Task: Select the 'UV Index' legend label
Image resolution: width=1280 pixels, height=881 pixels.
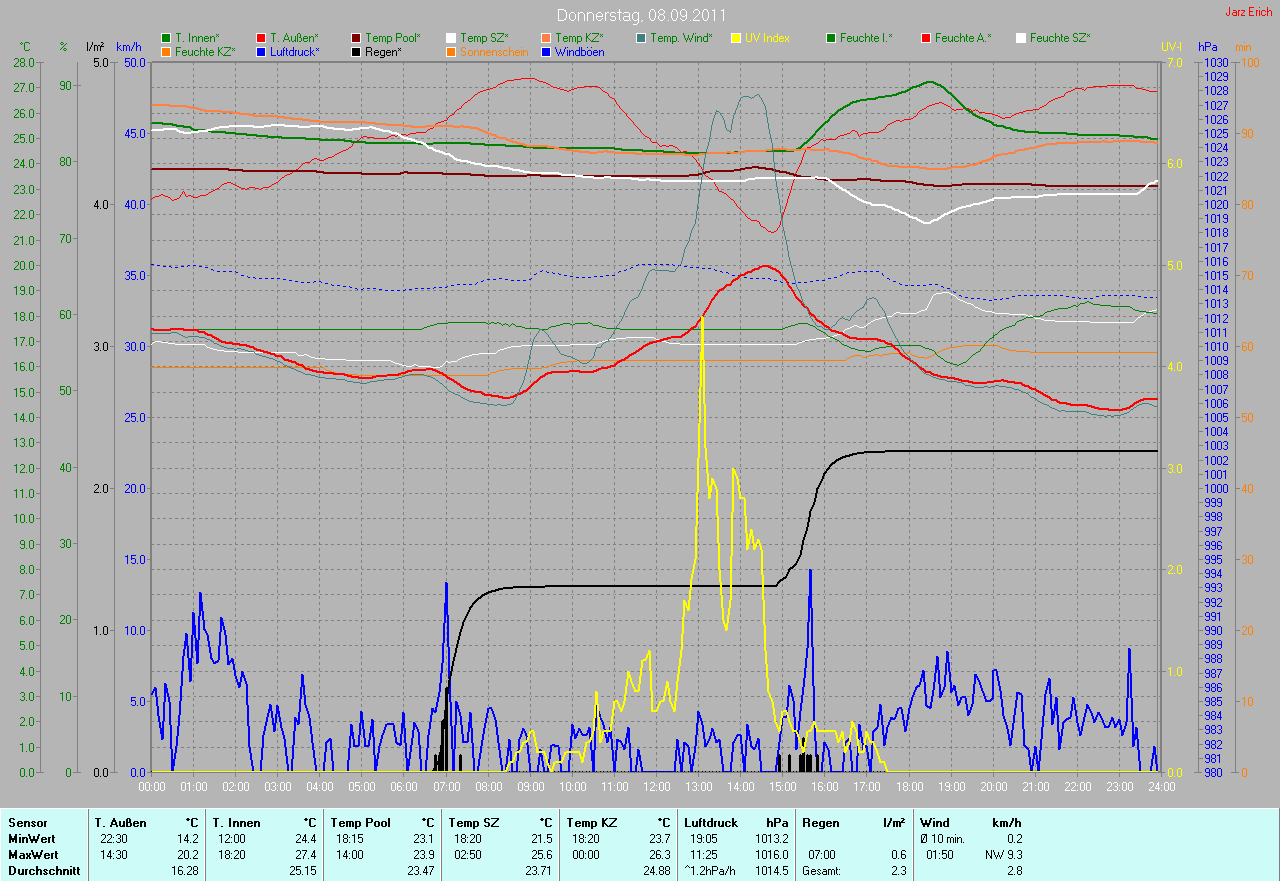Action: click(x=767, y=38)
